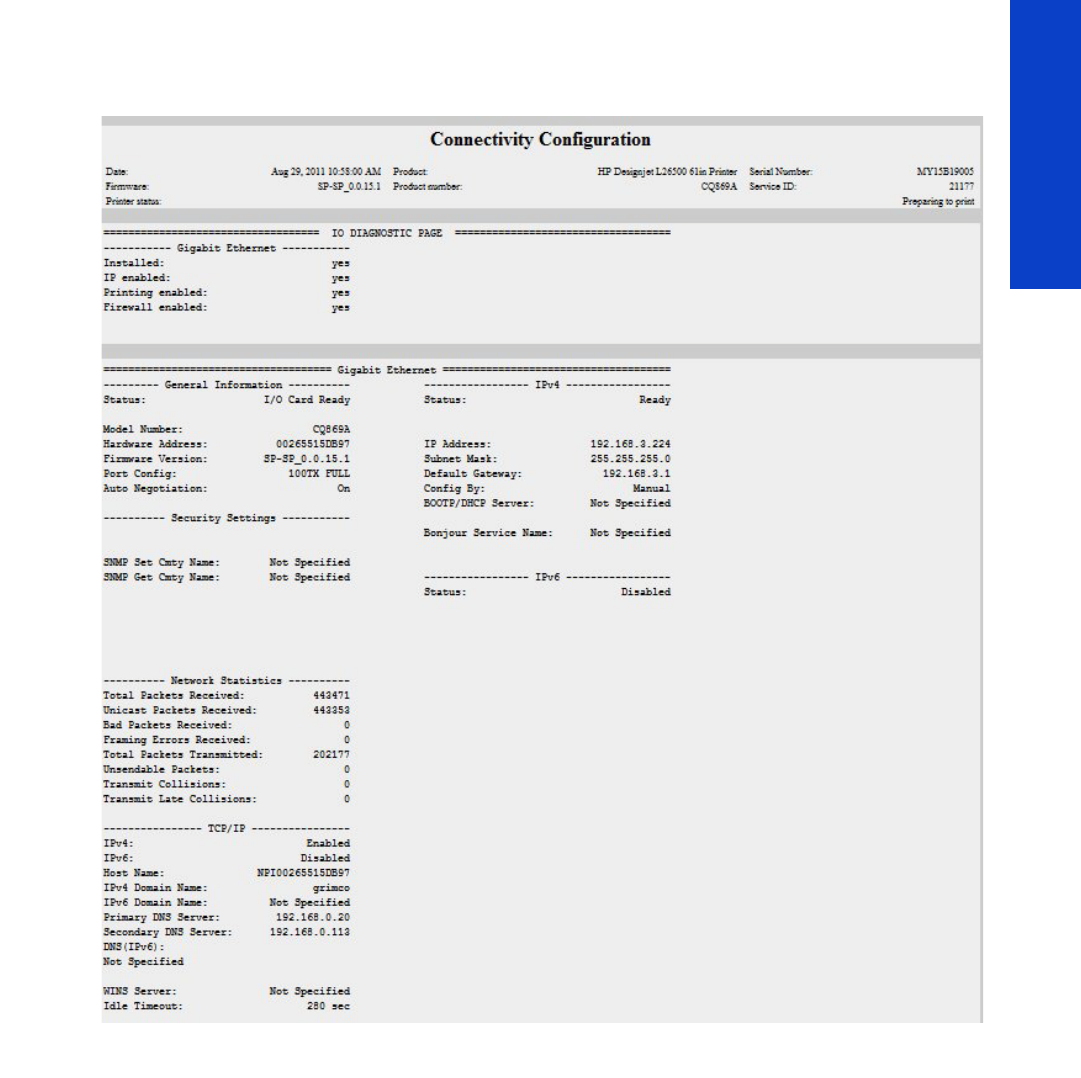Click the IPv6 section heading
The height and width of the screenshot is (1078, 1081).
[547, 577]
